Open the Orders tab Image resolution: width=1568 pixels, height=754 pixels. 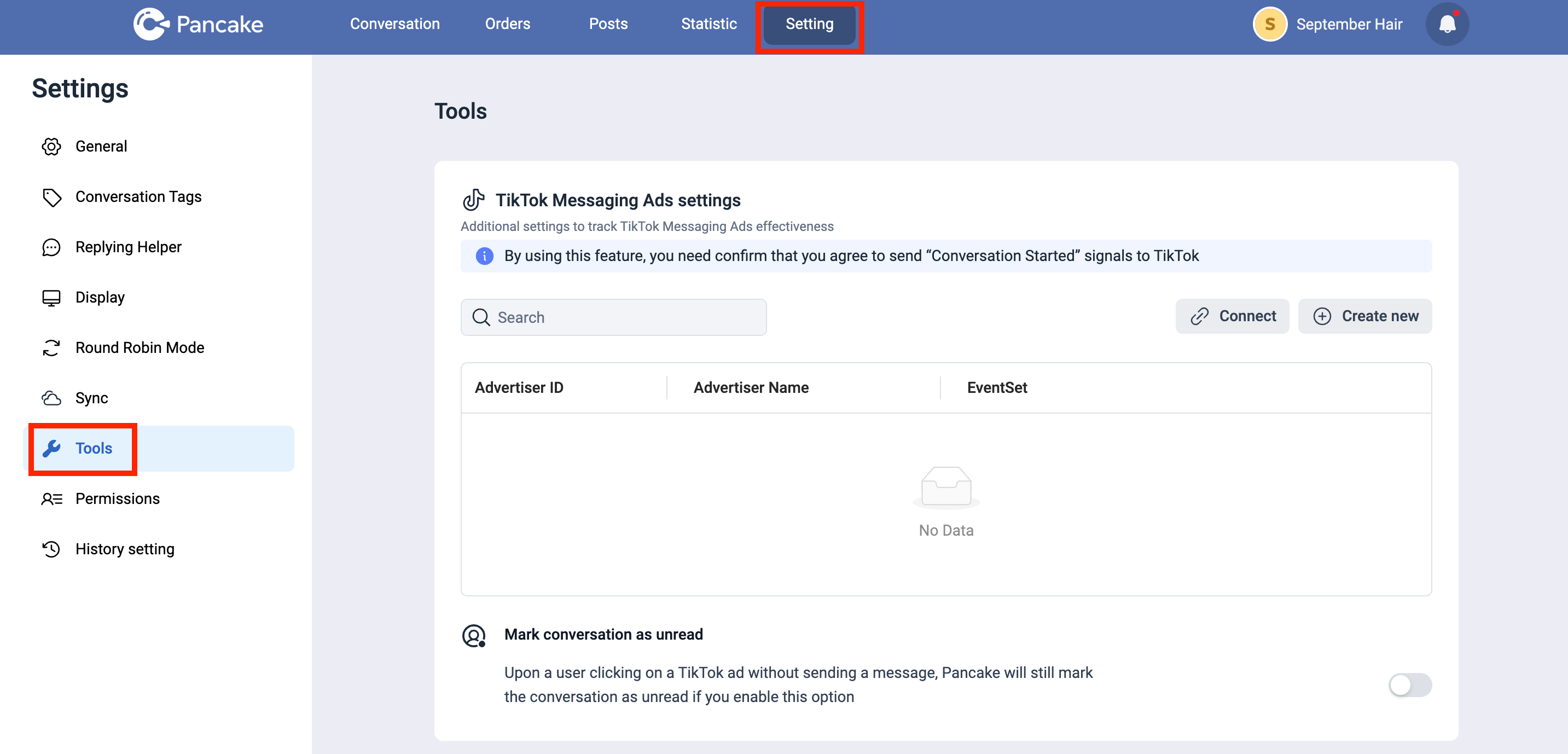pos(508,24)
